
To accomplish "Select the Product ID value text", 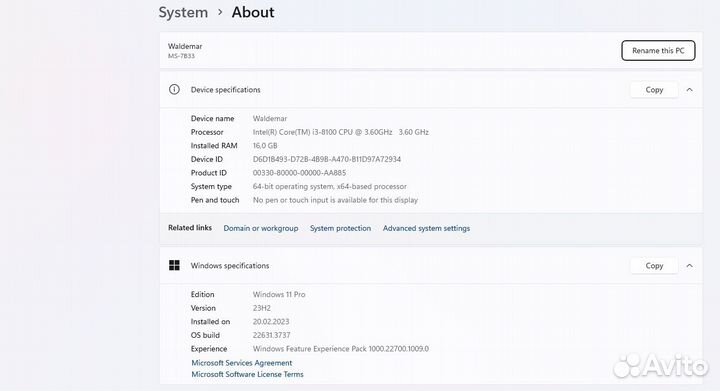I will point(299,173).
